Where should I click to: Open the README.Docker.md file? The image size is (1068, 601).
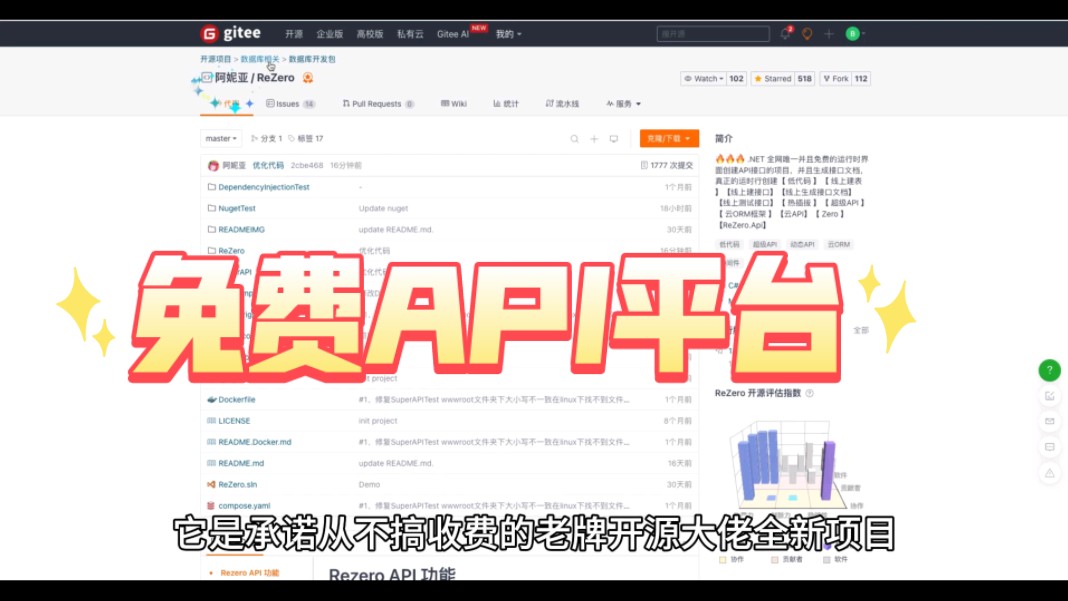coord(255,442)
